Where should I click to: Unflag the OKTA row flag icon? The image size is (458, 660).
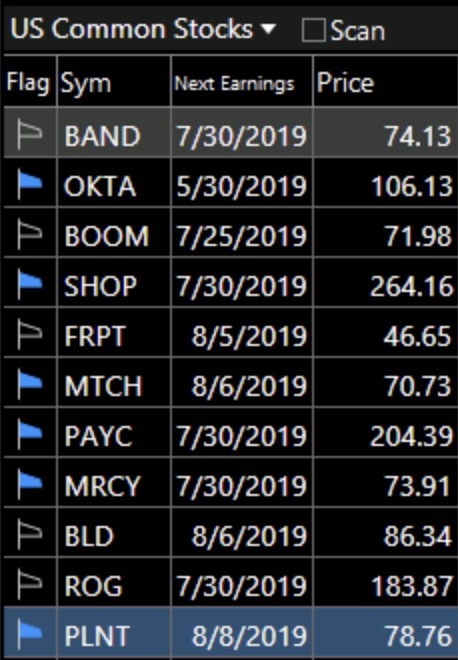pos(29,184)
